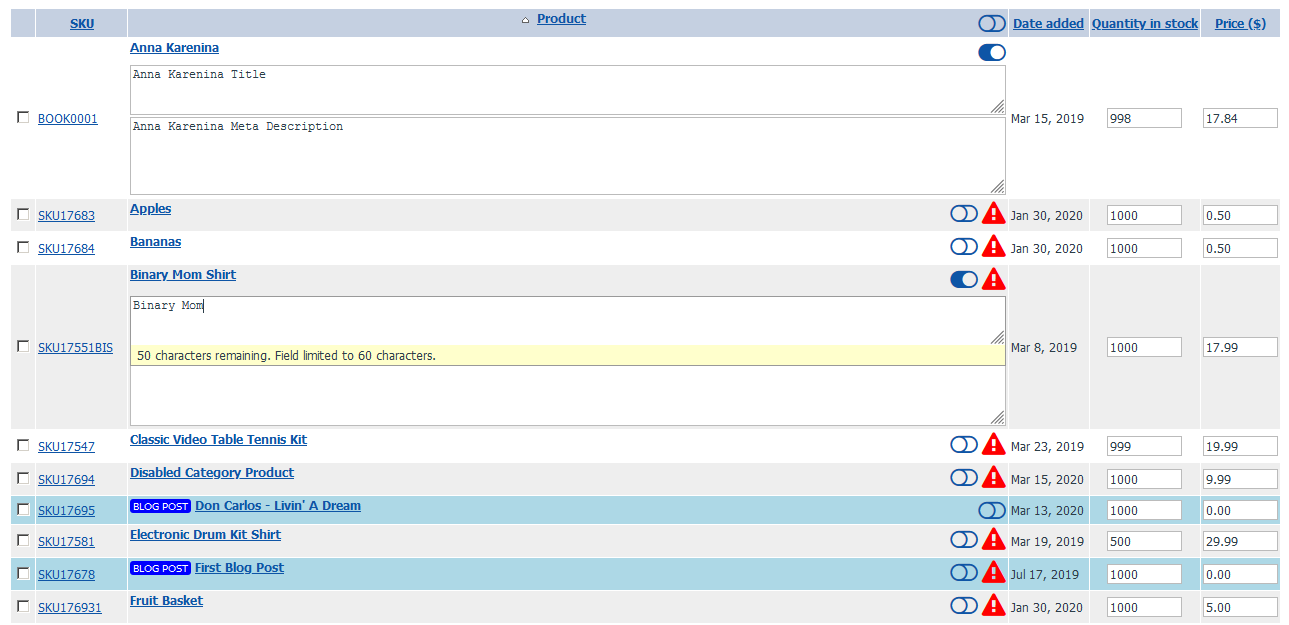The height and width of the screenshot is (625, 1289).
Task: Open the BOOK0001 SKU link
Action: (x=68, y=119)
